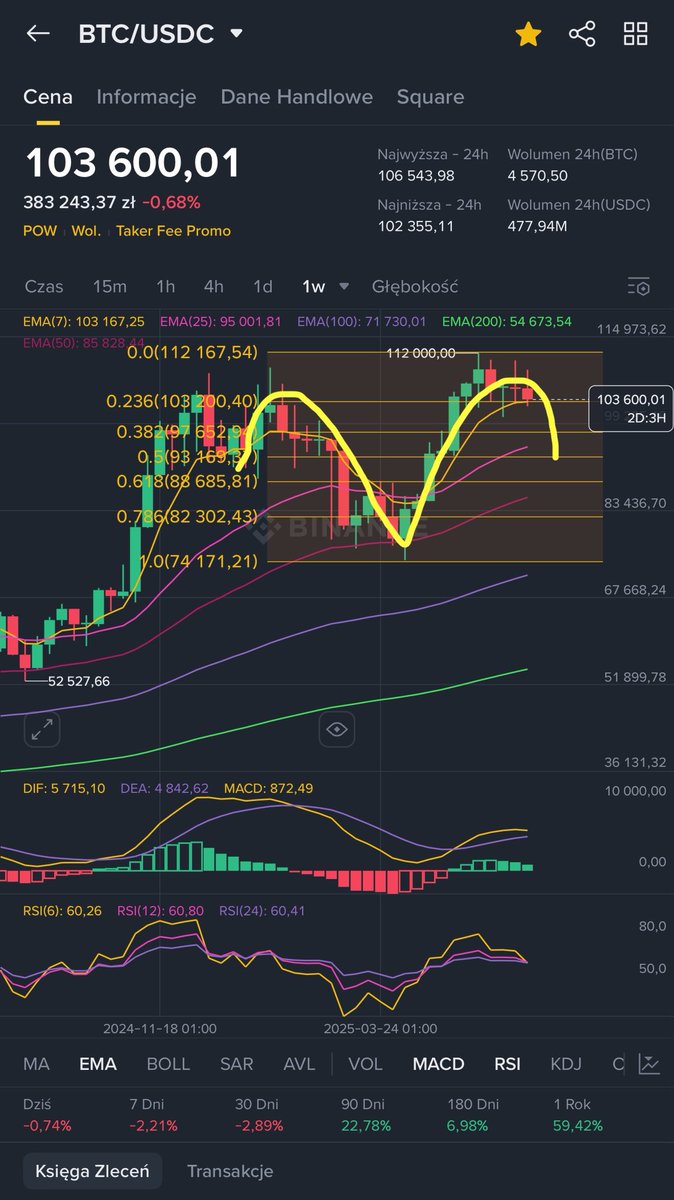Tap the 90 Dni performance value
The height and width of the screenshot is (1200, 674).
click(x=366, y=1125)
